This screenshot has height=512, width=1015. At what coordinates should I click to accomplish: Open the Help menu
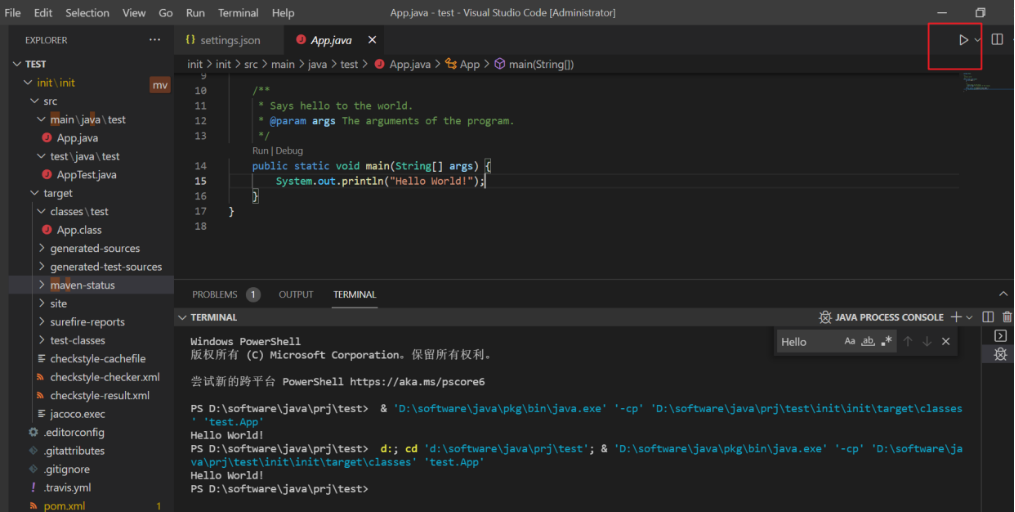[283, 13]
